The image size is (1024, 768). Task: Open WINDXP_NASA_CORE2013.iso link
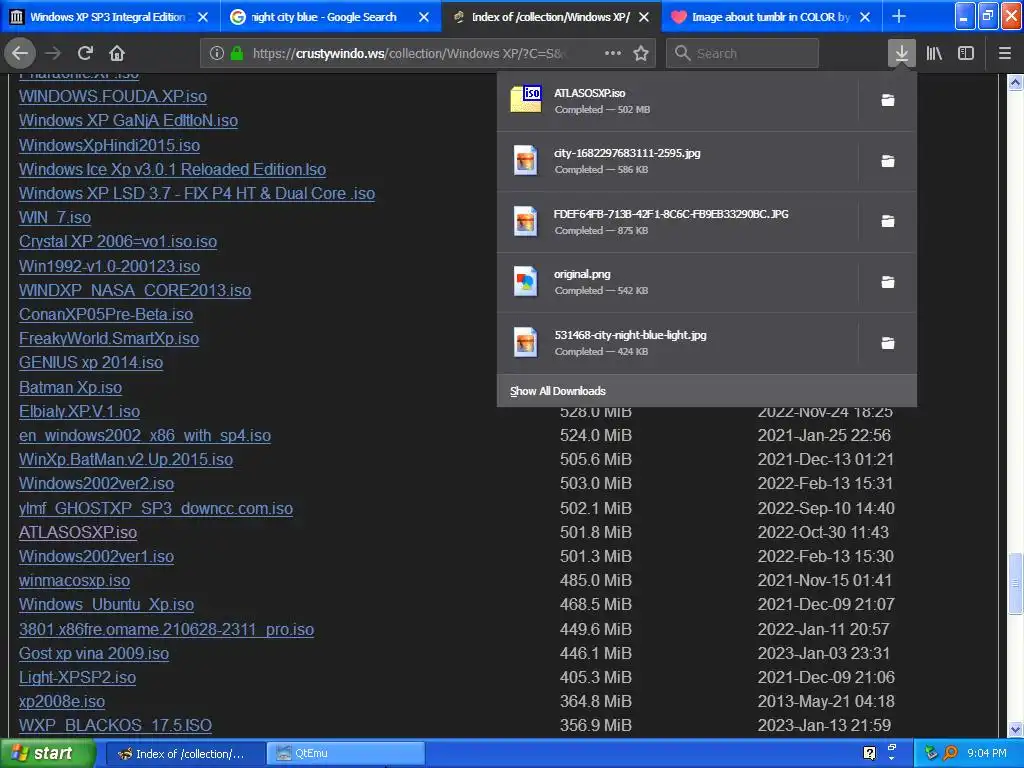(135, 291)
